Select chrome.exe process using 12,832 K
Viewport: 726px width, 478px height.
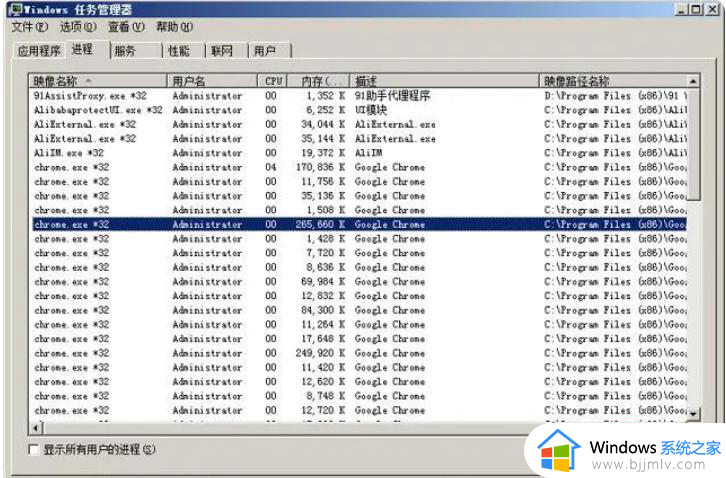[359, 296]
